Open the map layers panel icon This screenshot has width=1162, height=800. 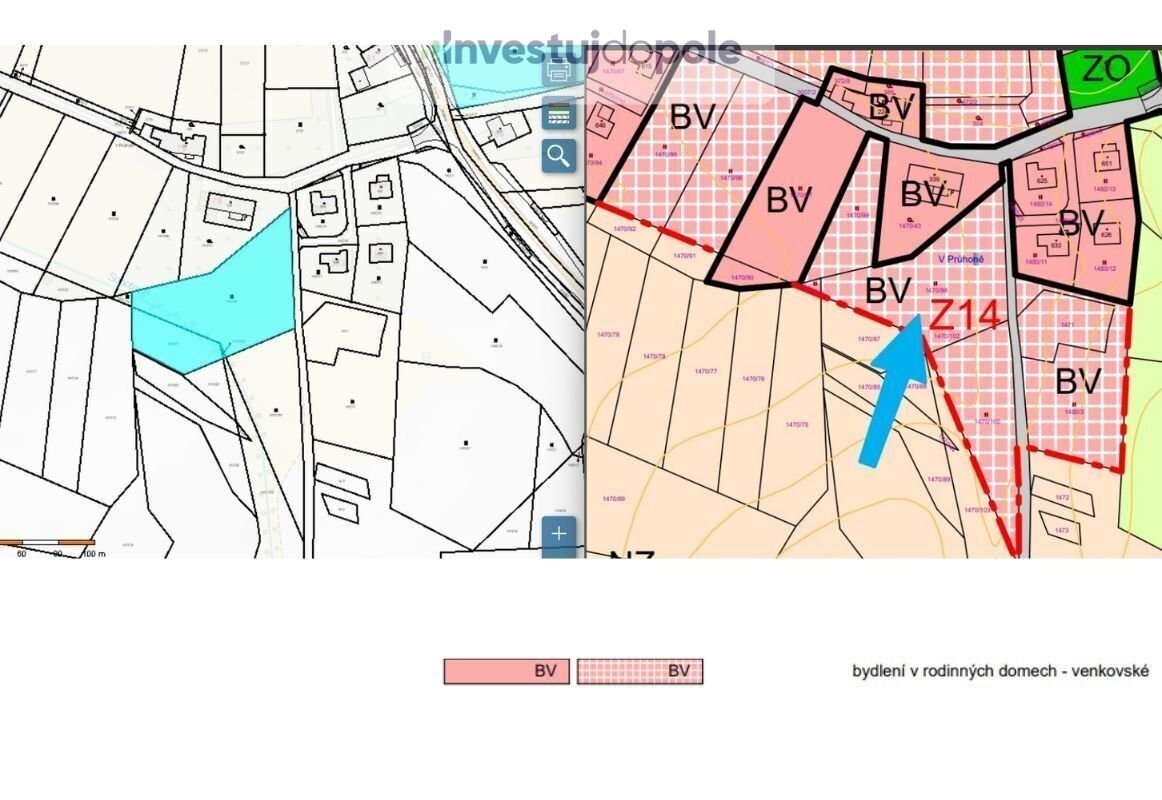(x=559, y=114)
